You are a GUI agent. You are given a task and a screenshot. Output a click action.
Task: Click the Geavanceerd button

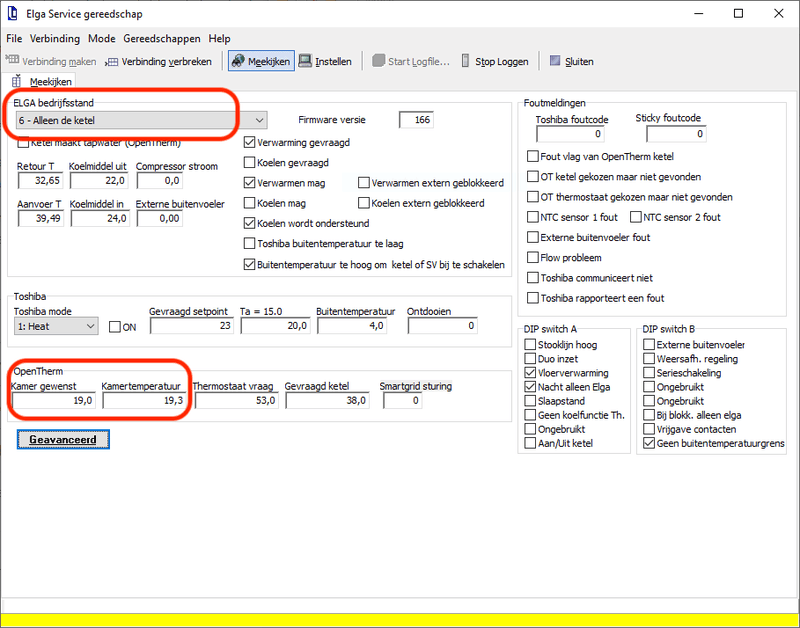click(x=63, y=439)
